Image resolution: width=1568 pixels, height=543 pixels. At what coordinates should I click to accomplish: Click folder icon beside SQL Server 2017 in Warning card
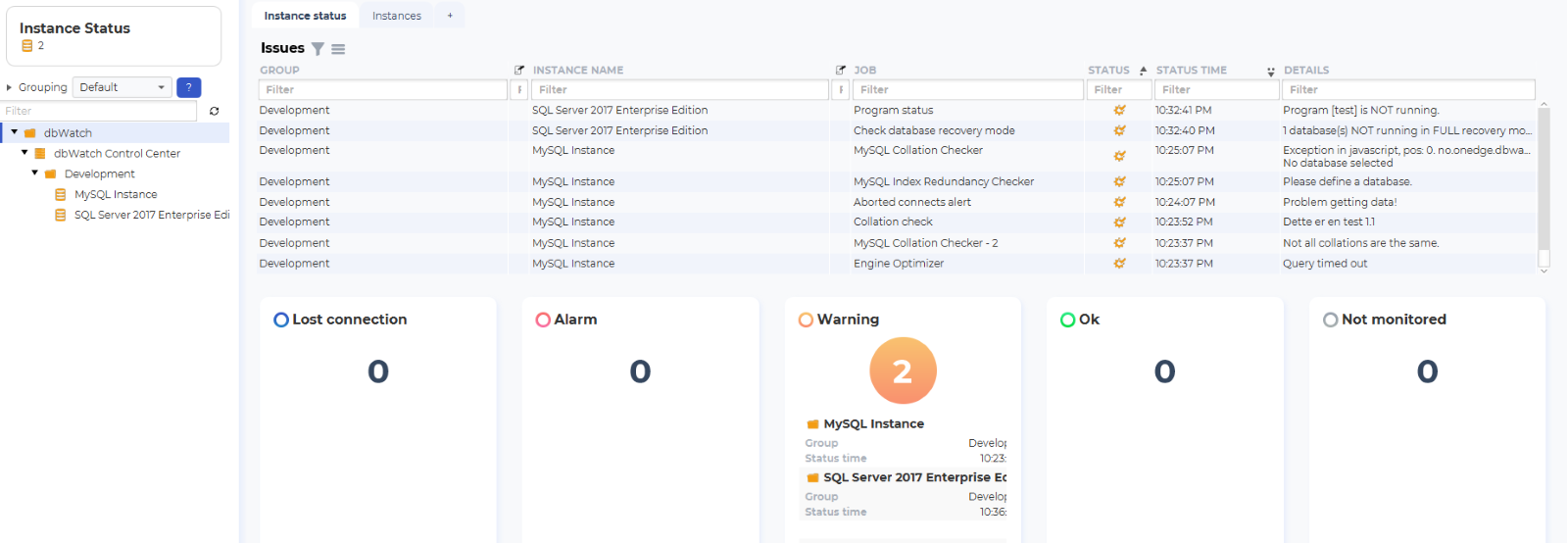pyautogui.click(x=812, y=478)
